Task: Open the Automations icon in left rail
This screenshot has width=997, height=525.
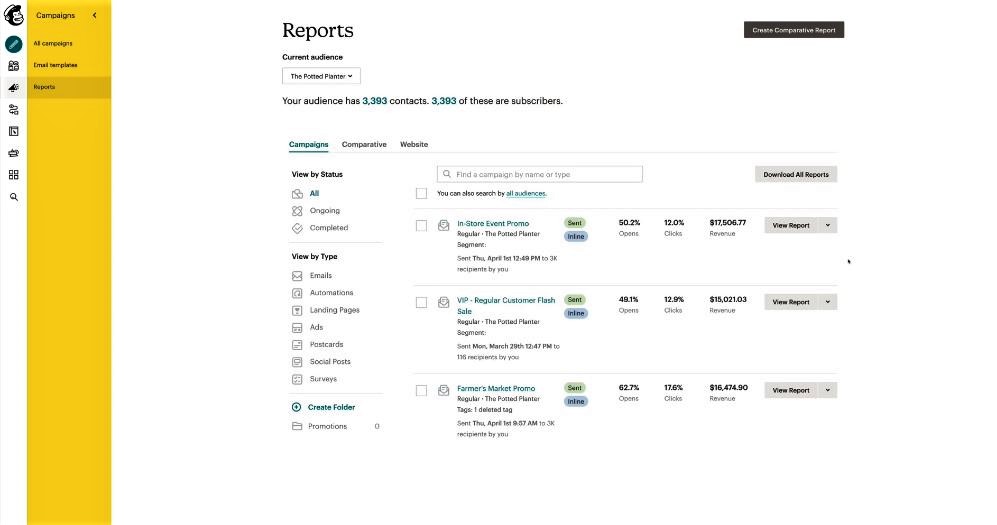Action: click(13, 109)
